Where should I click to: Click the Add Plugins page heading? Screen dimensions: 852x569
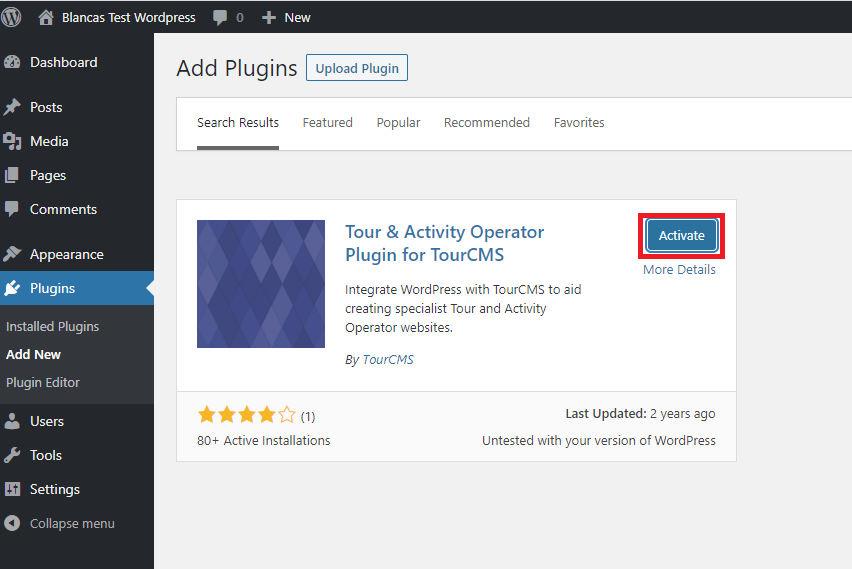pyautogui.click(x=237, y=68)
